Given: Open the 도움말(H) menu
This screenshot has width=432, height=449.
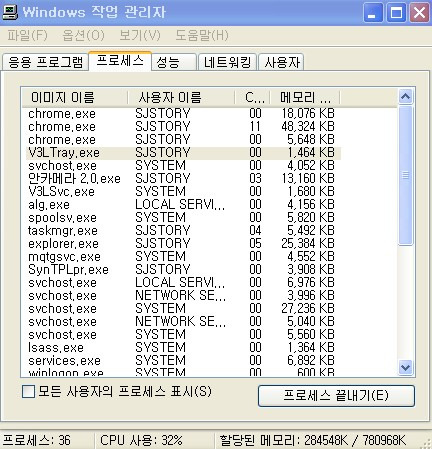Looking at the screenshot, I should coord(202,35).
